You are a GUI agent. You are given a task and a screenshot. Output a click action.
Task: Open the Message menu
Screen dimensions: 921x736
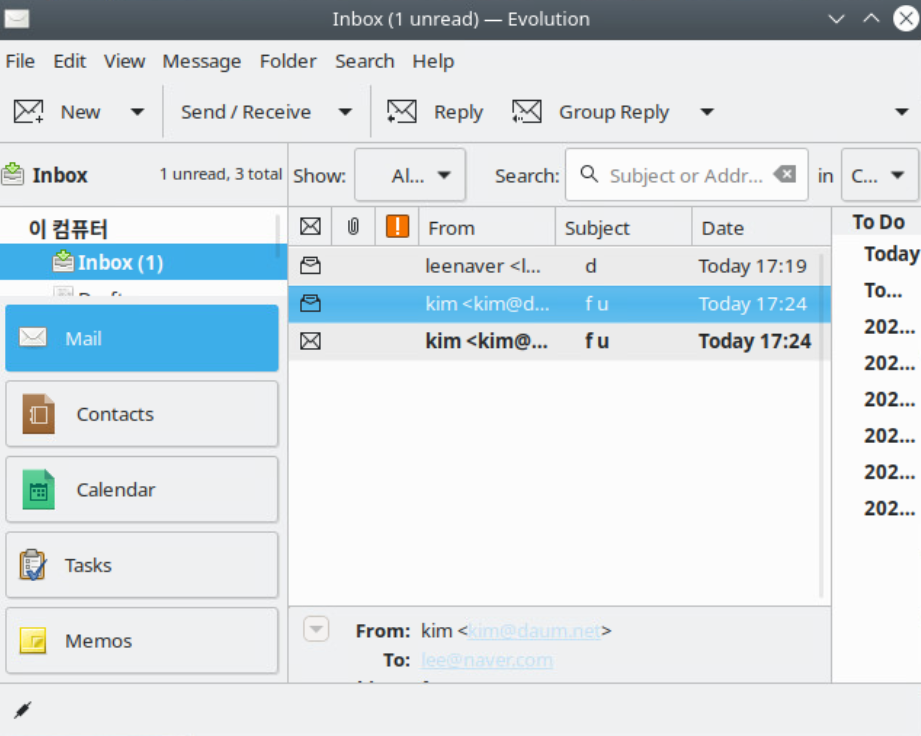pyautogui.click(x=201, y=61)
